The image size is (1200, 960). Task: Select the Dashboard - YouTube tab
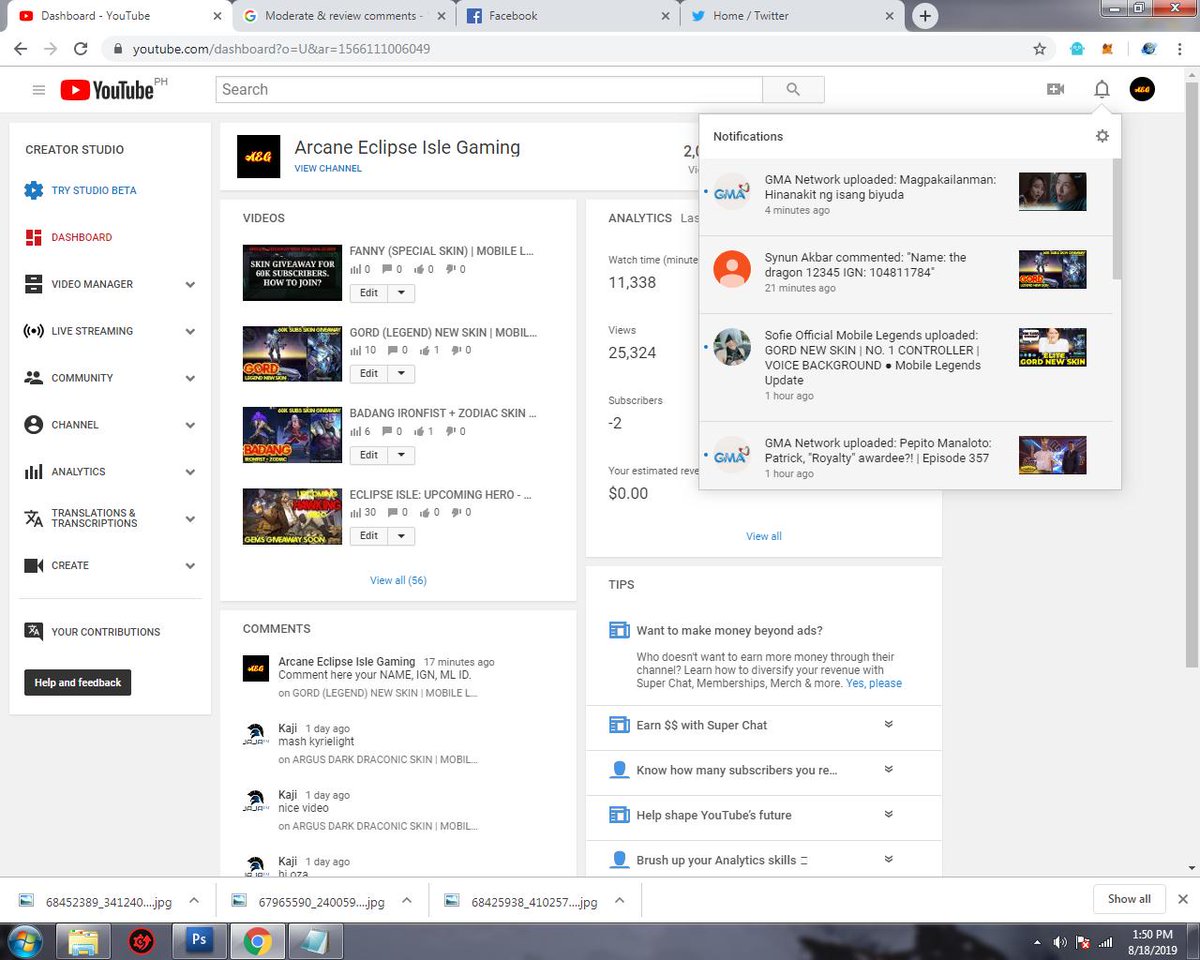[118, 16]
